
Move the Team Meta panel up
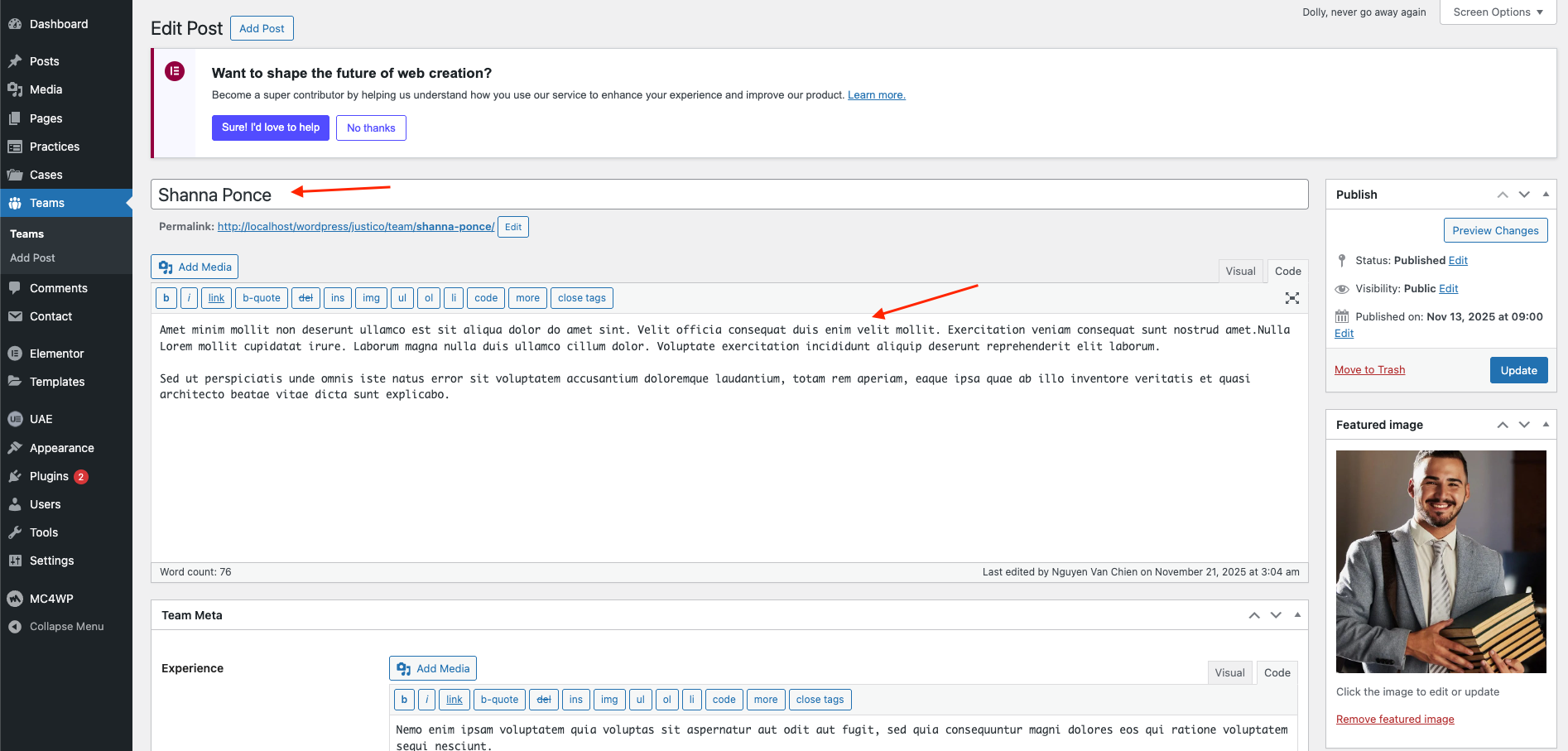tap(1254, 615)
